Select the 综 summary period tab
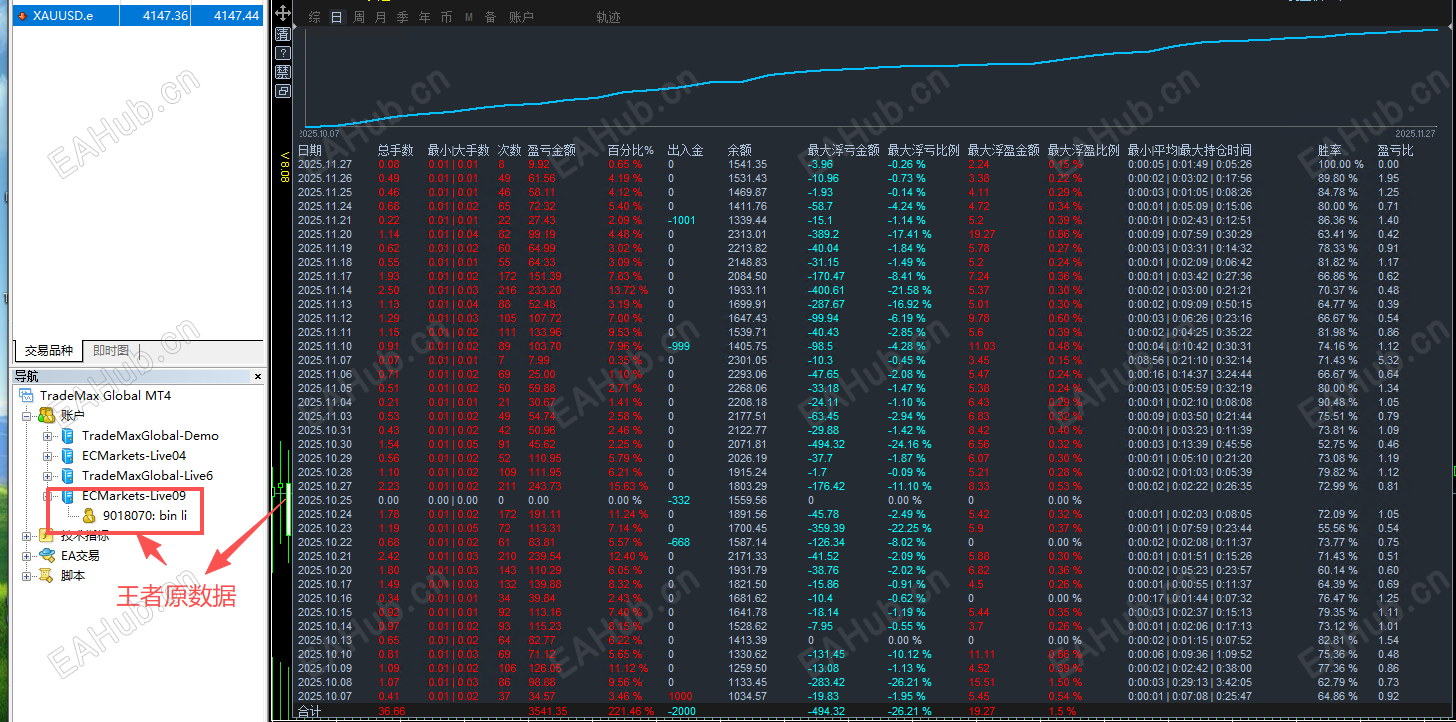 (315, 17)
